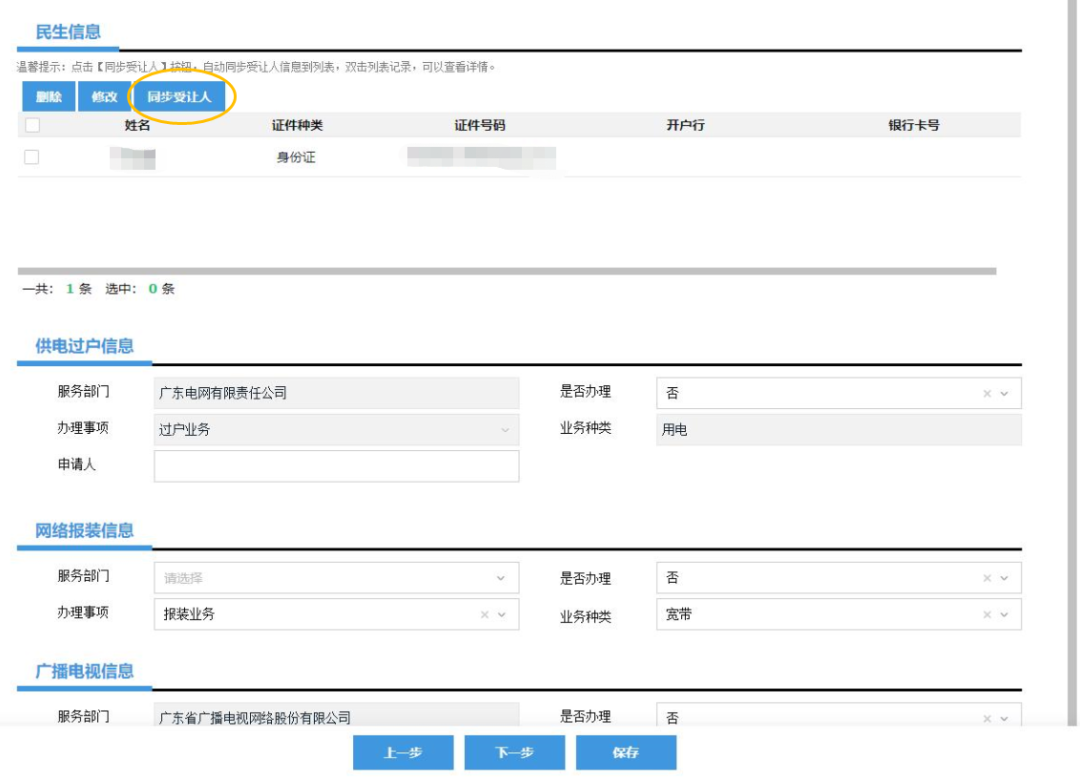The height and width of the screenshot is (783, 1080).
Task: Click the 修改 (modify) button
Action: click(x=104, y=97)
